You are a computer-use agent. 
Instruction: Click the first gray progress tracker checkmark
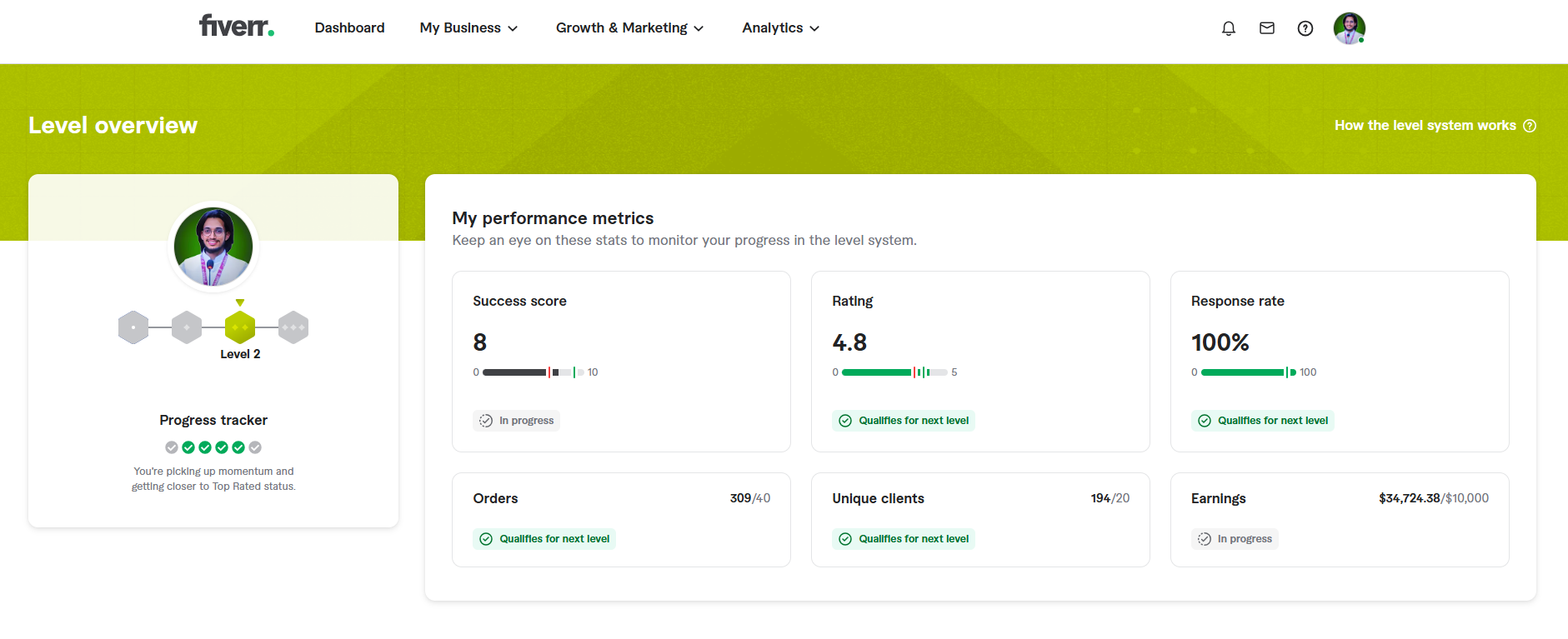[172, 447]
